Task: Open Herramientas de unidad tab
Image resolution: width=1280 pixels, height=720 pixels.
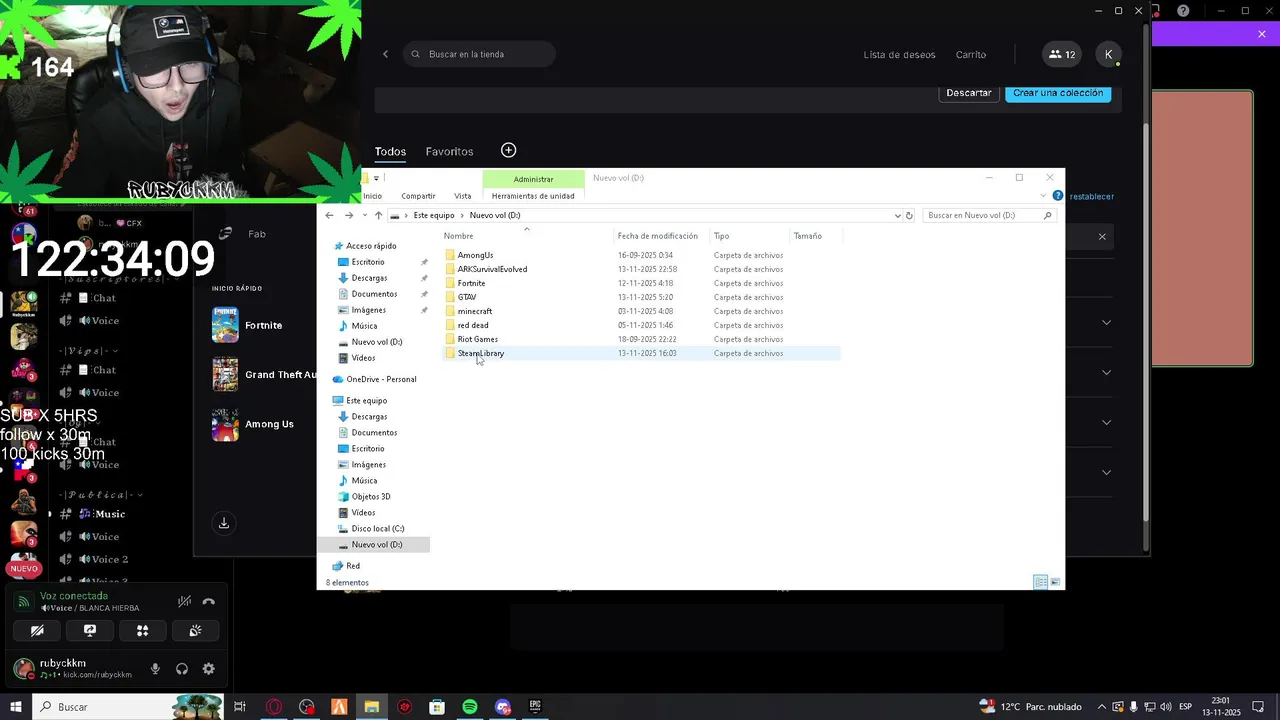Action: coord(533,196)
